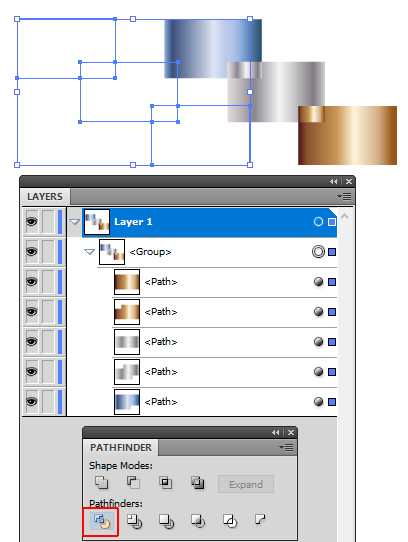Hide the blue gradient <Path>
Image resolution: width=408 pixels, height=542 pixels.
pyautogui.click(x=31, y=402)
